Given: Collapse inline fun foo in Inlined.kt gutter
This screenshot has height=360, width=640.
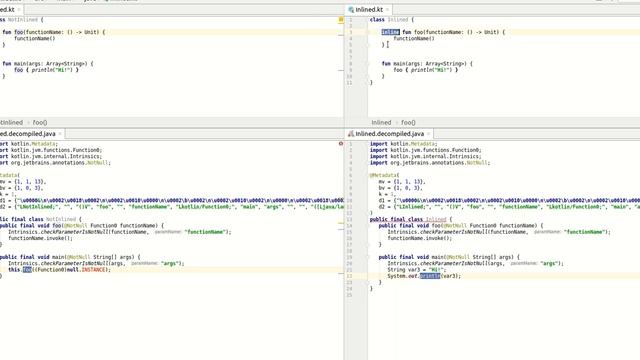Looking at the screenshot, I should 367,32.
